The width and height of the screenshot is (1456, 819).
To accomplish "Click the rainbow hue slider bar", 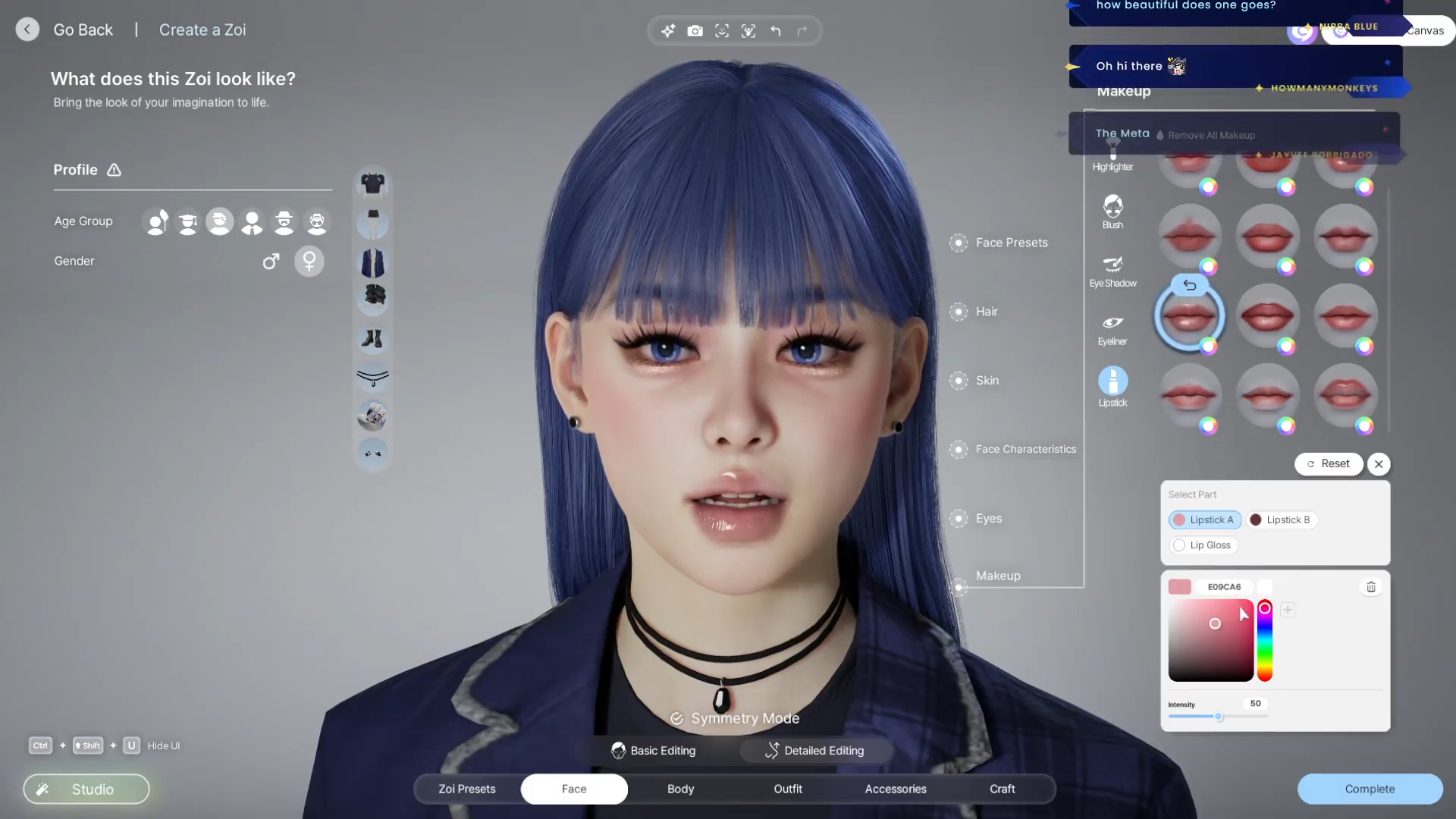I will [1265, 643].
